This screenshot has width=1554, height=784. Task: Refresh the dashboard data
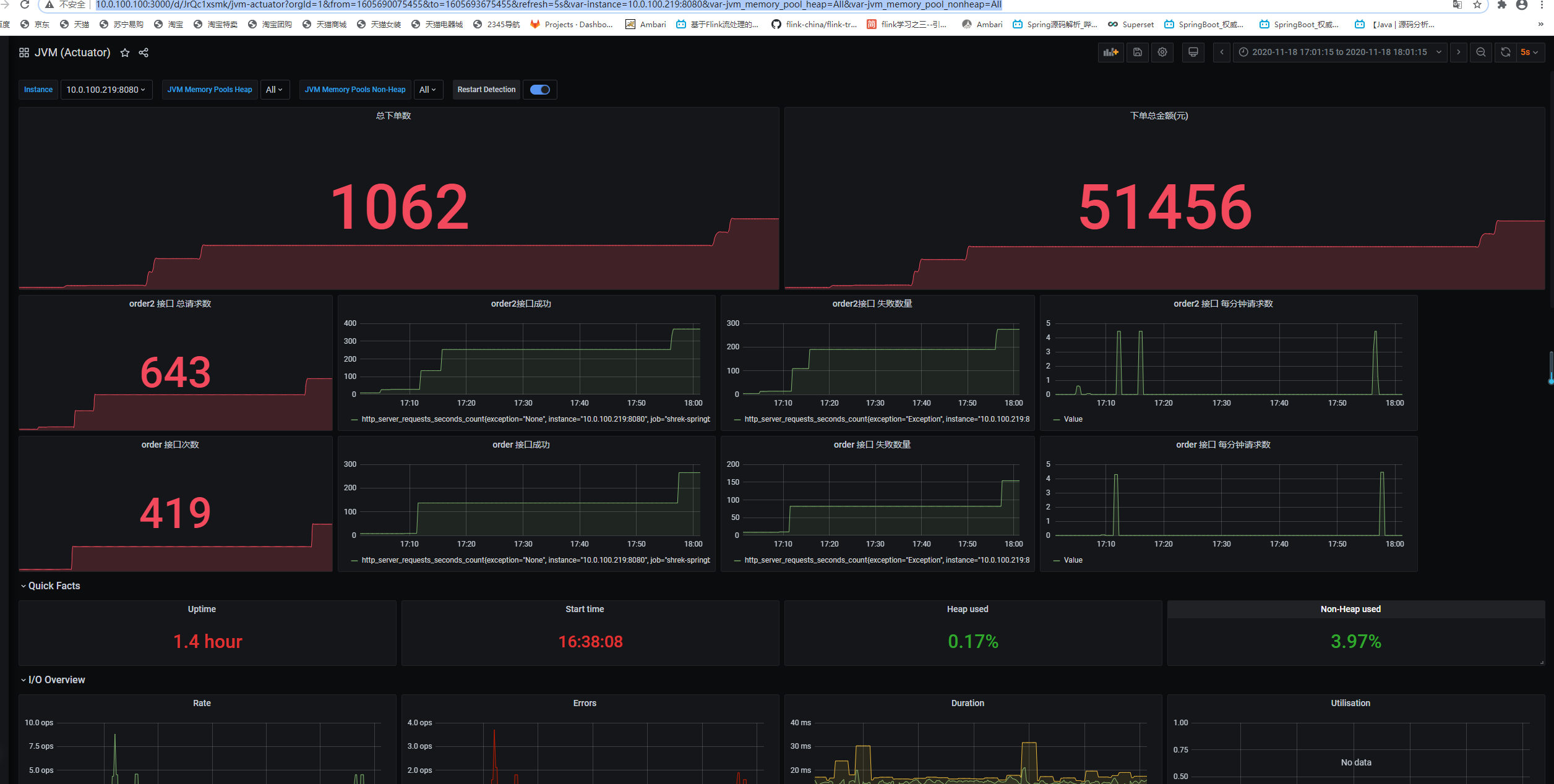1505,53
